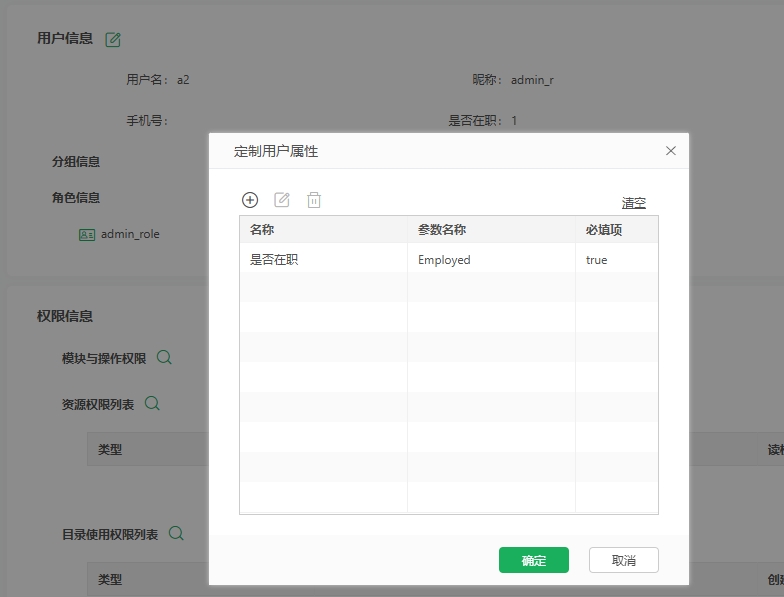This screenshot has width=784, height=597.
Task: Open the edit icon beside 用户信息
Action: coord(113,39)
